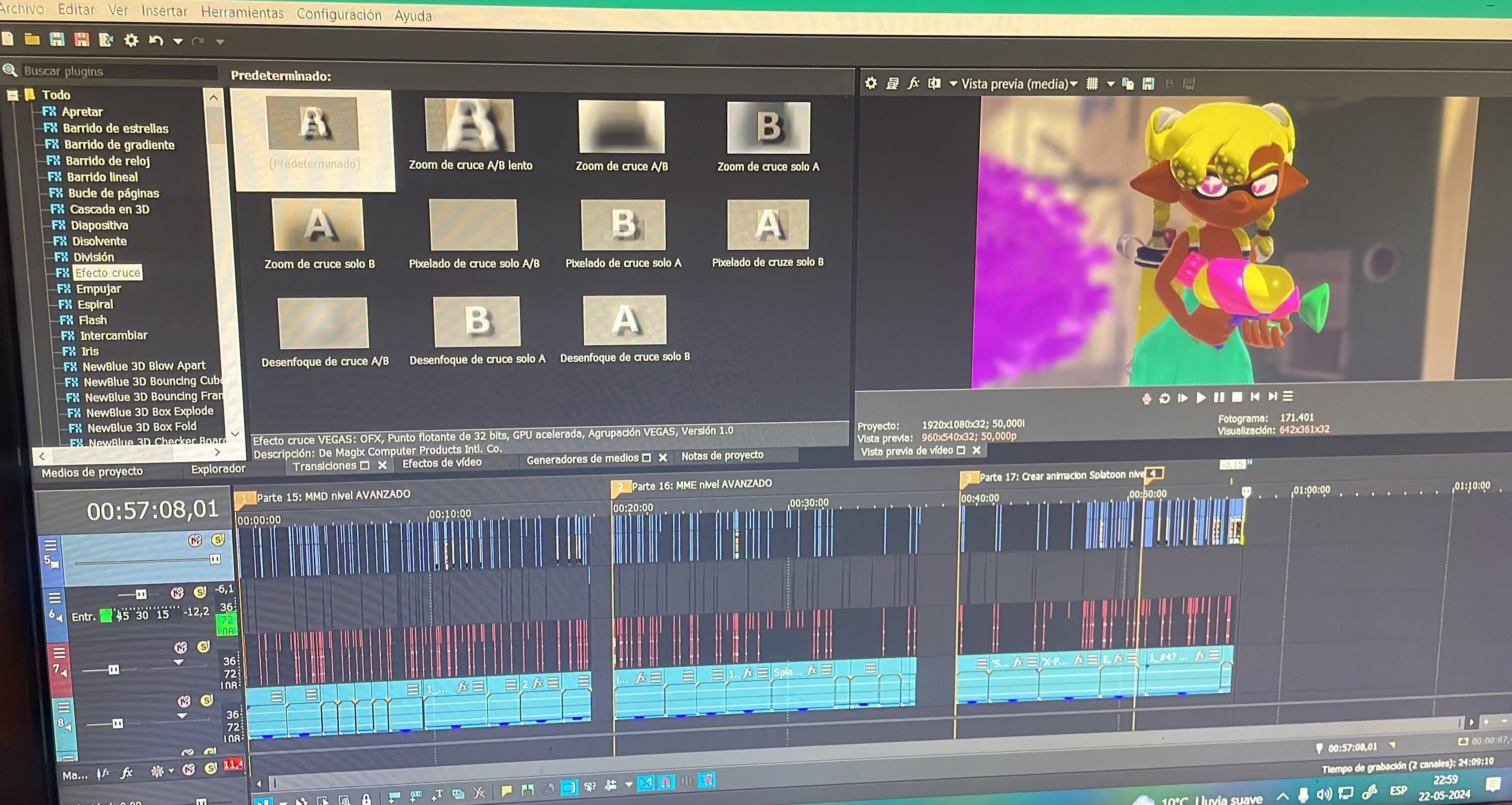Open the undo history dropdown arrow
This screenshot has width=1512, height=805.
[x=178, y=41]
